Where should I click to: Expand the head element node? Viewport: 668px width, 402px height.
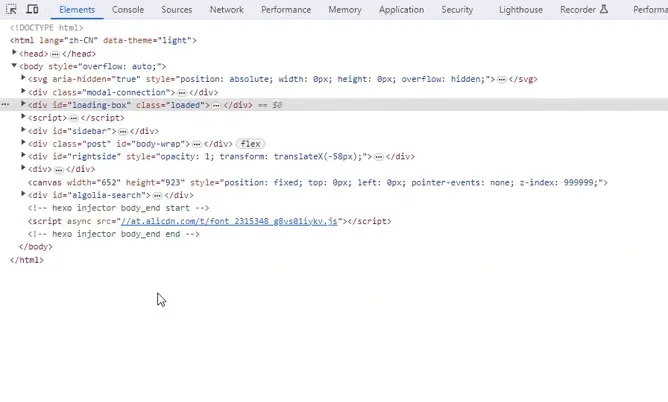[14, 53]
